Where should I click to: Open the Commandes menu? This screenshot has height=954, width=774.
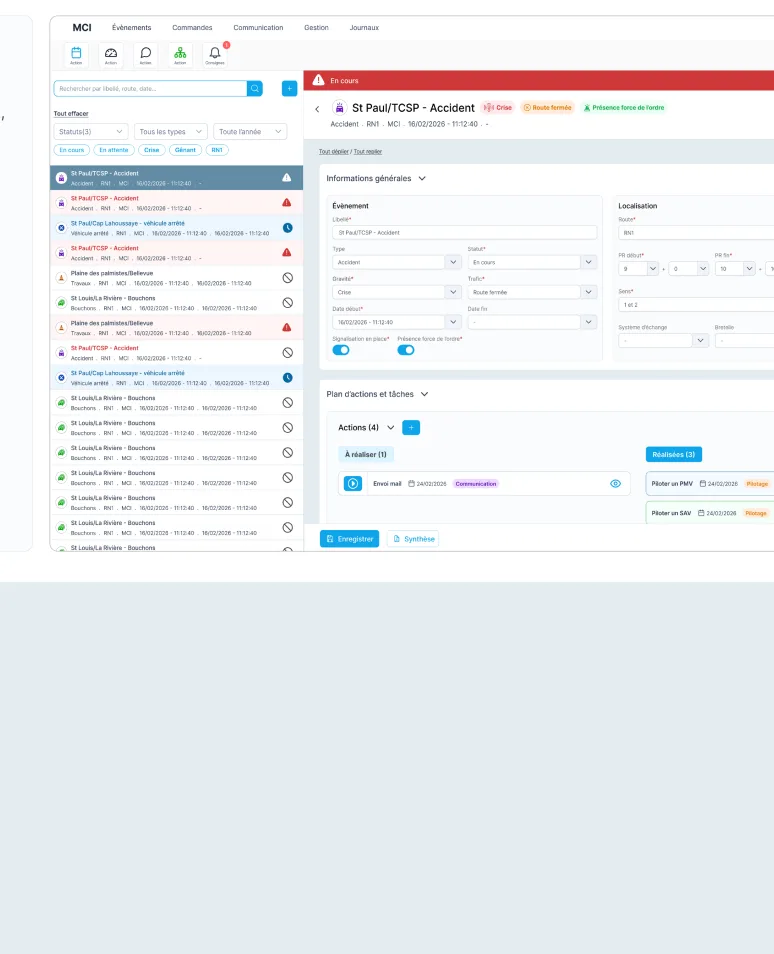[x=192, y=27]
